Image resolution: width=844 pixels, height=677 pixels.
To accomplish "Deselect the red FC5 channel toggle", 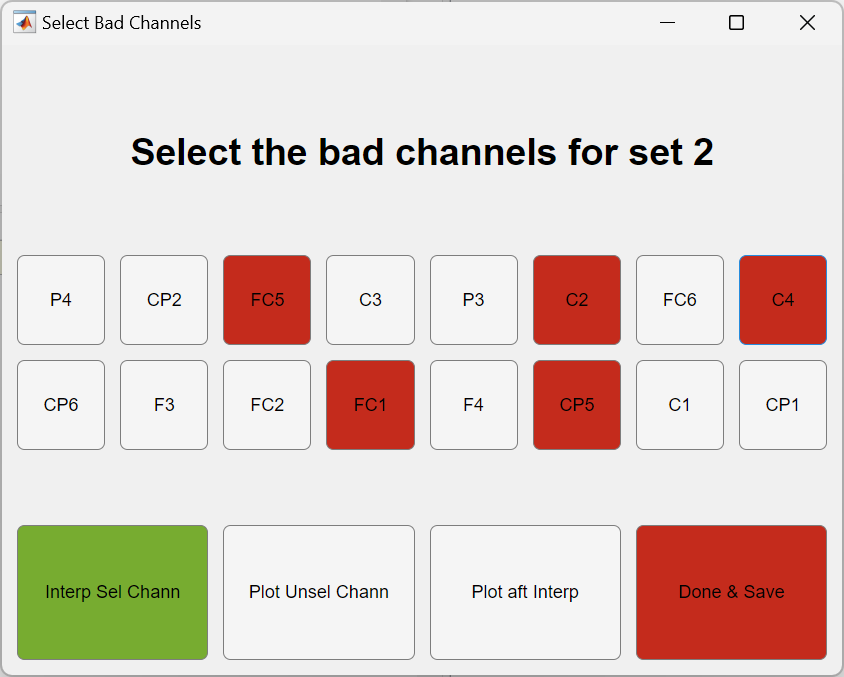I will [x=267, y=300].
